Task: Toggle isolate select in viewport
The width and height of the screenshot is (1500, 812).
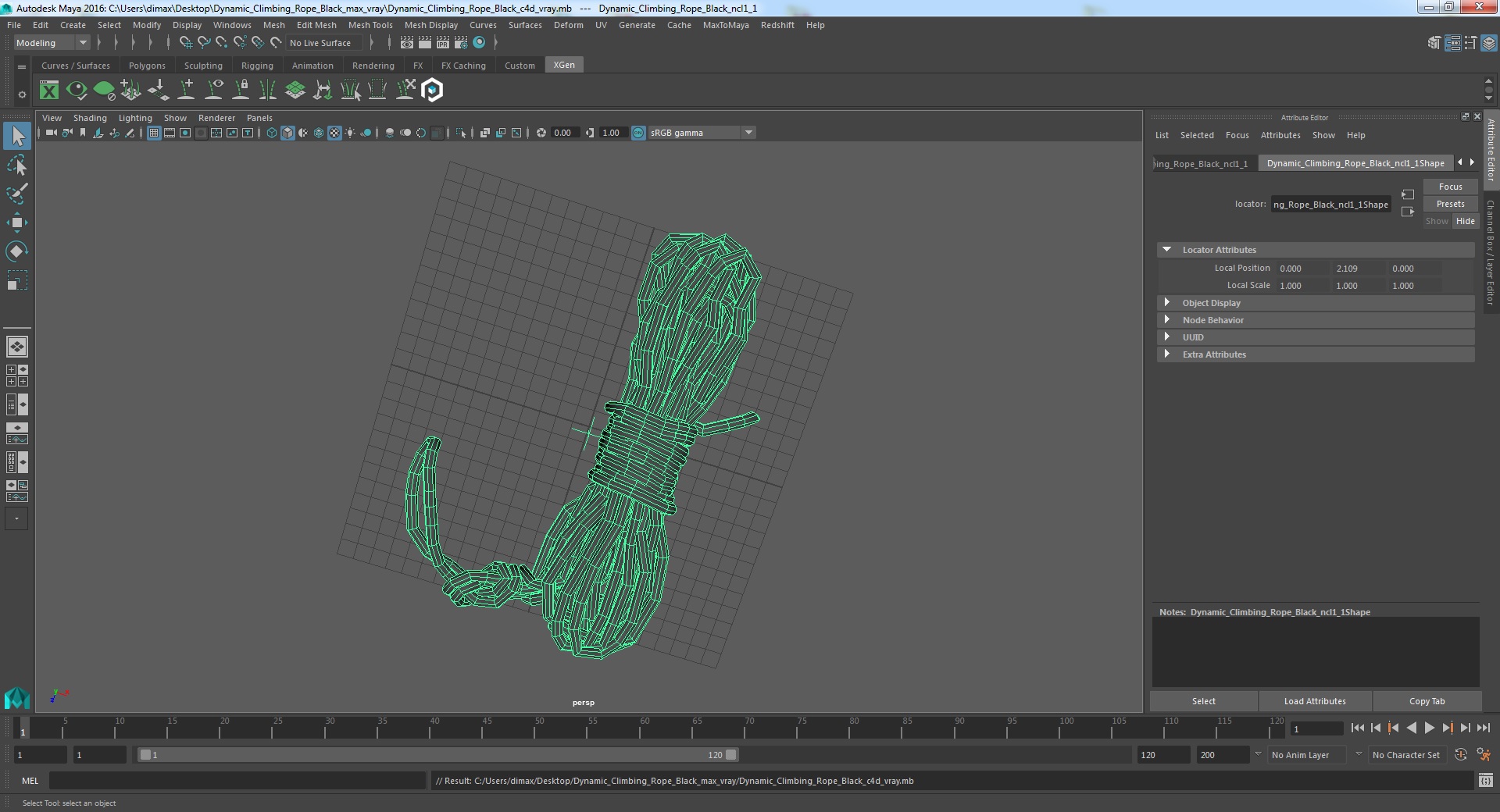Action: [x=461, y=133]
